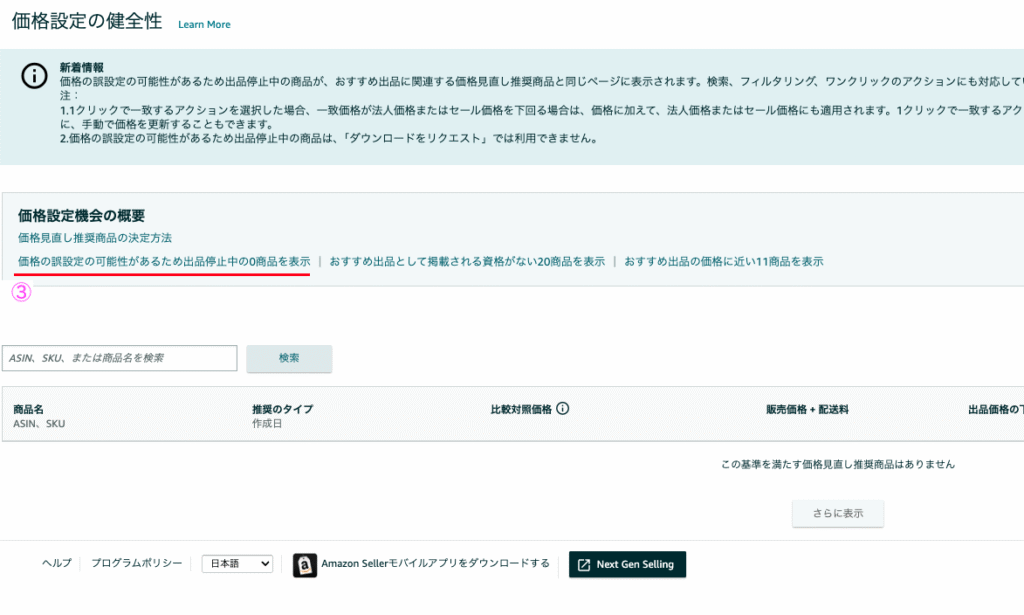Click the external-link icon on Next Gen Selling

click(x=583, y=565)
